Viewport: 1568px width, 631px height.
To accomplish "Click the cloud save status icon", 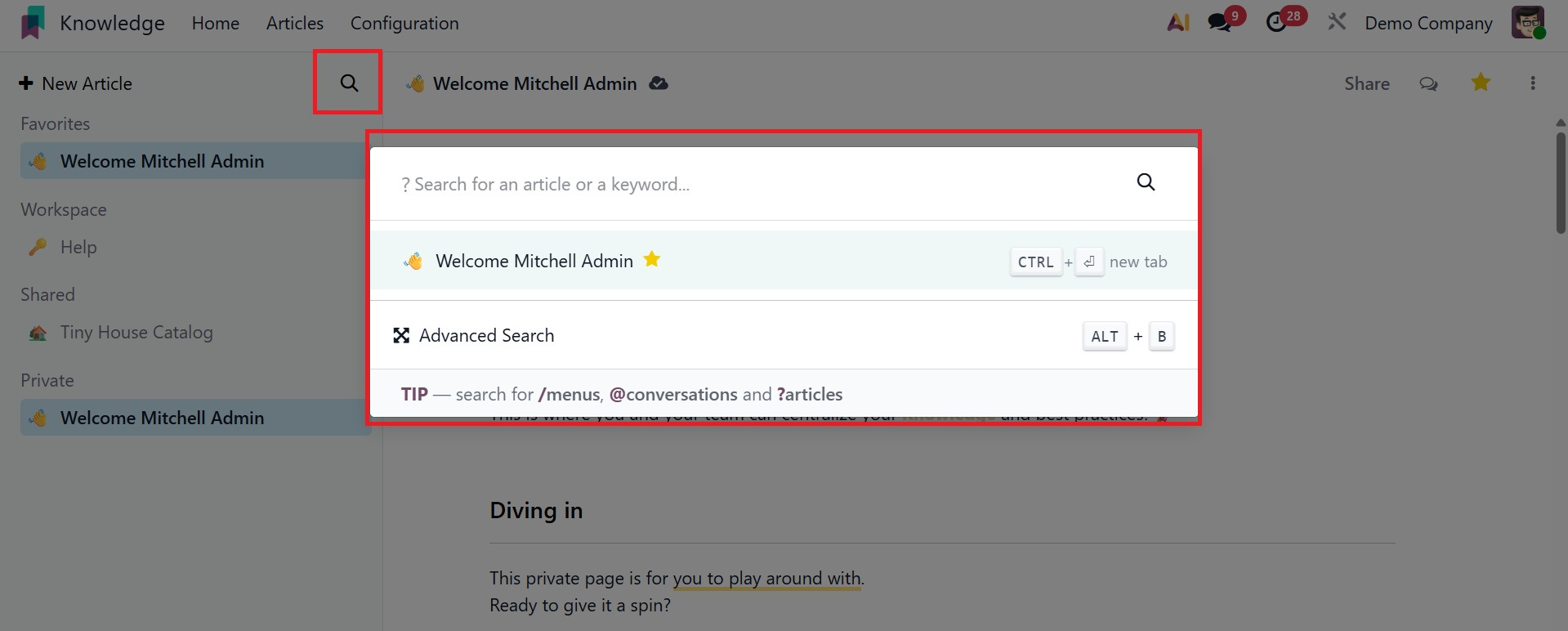I will click(658, 83).
